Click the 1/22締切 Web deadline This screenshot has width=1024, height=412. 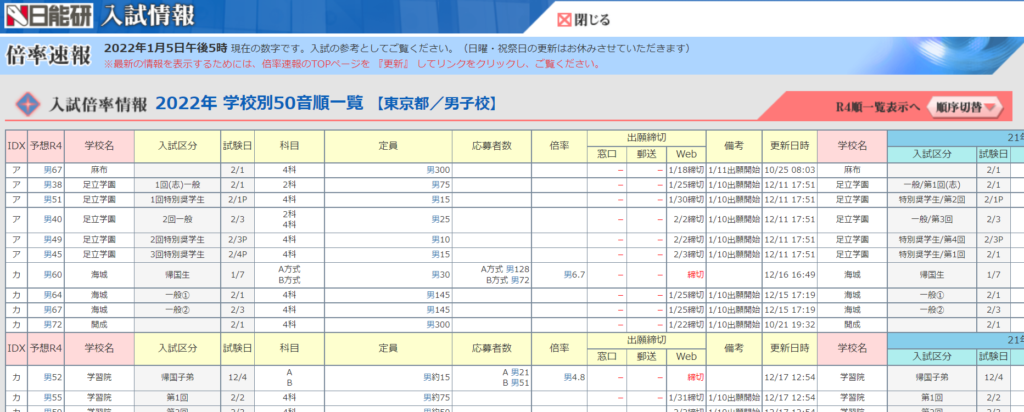coord(686,324)
